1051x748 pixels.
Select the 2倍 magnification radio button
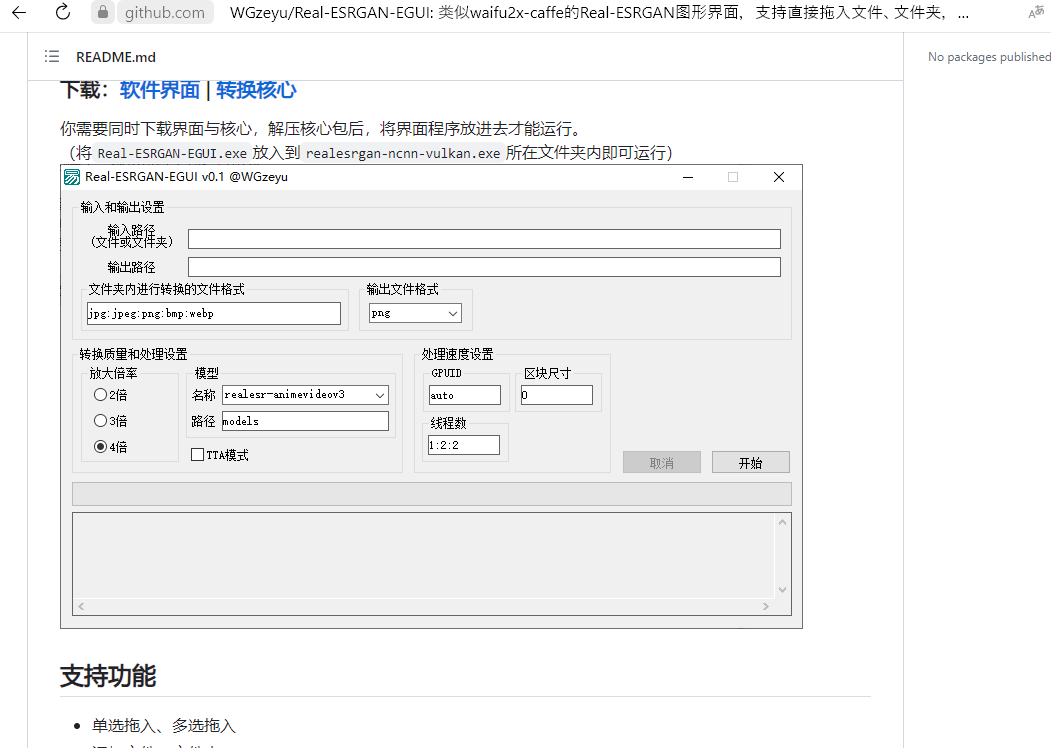coord(101,395)
